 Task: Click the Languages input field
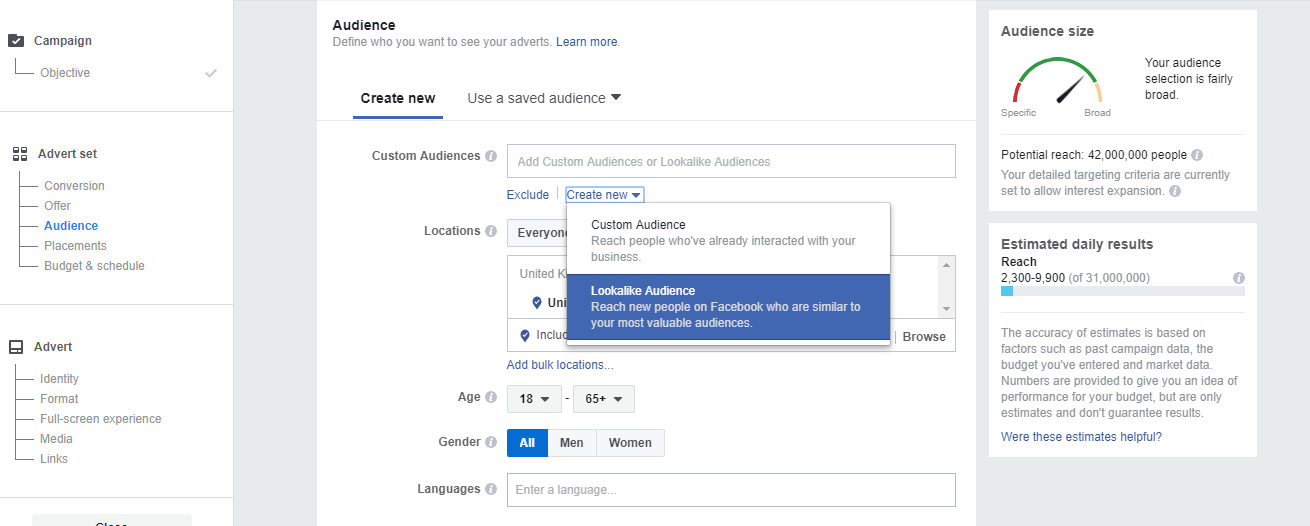731,490
